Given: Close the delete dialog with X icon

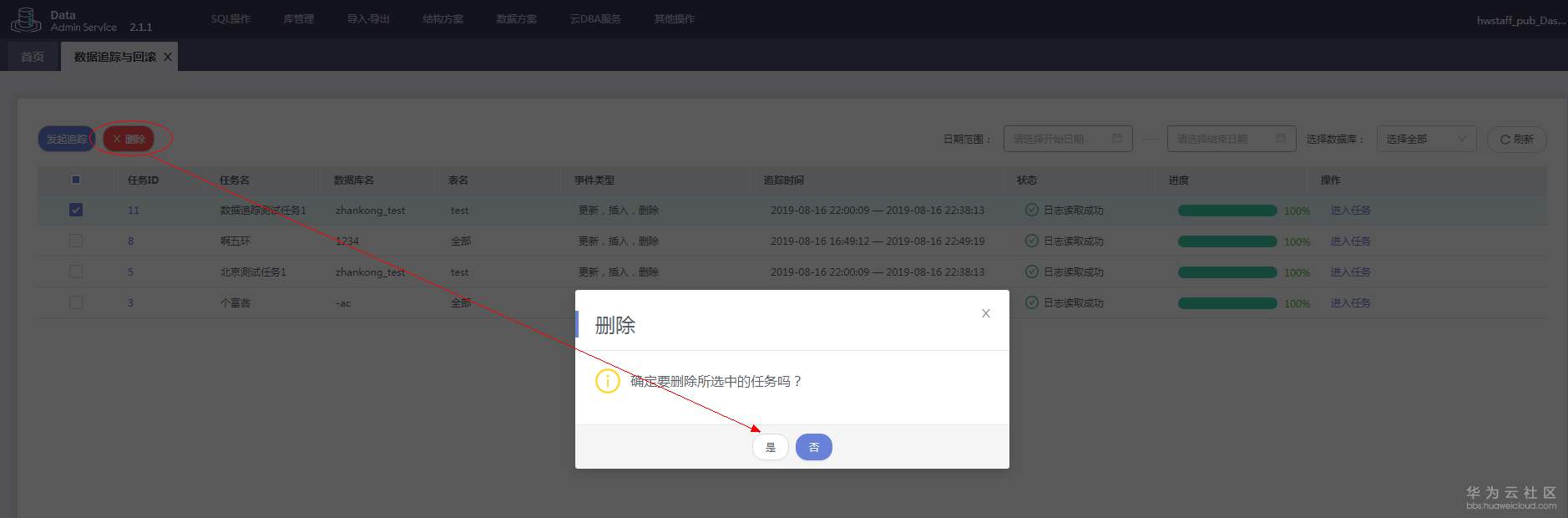Looking at the screenshot, I should pos(986,313).
